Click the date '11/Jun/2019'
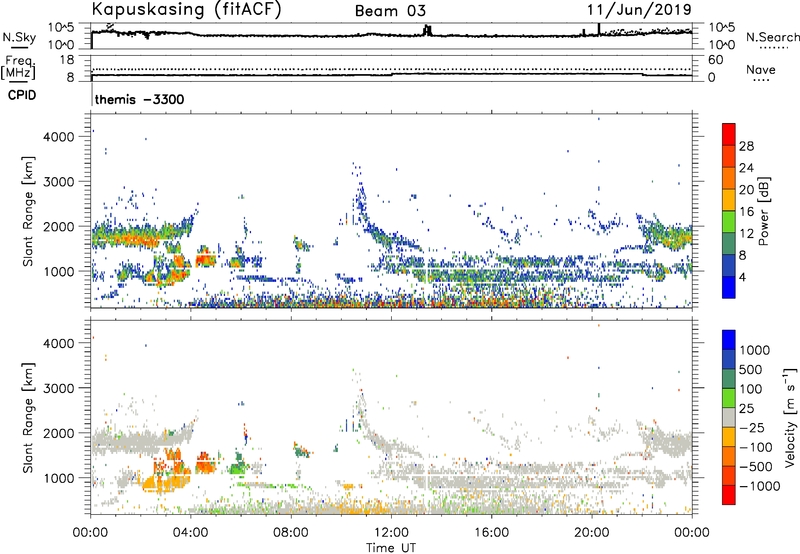This screenshot has width=800, height=554. (x=639, y=9)
